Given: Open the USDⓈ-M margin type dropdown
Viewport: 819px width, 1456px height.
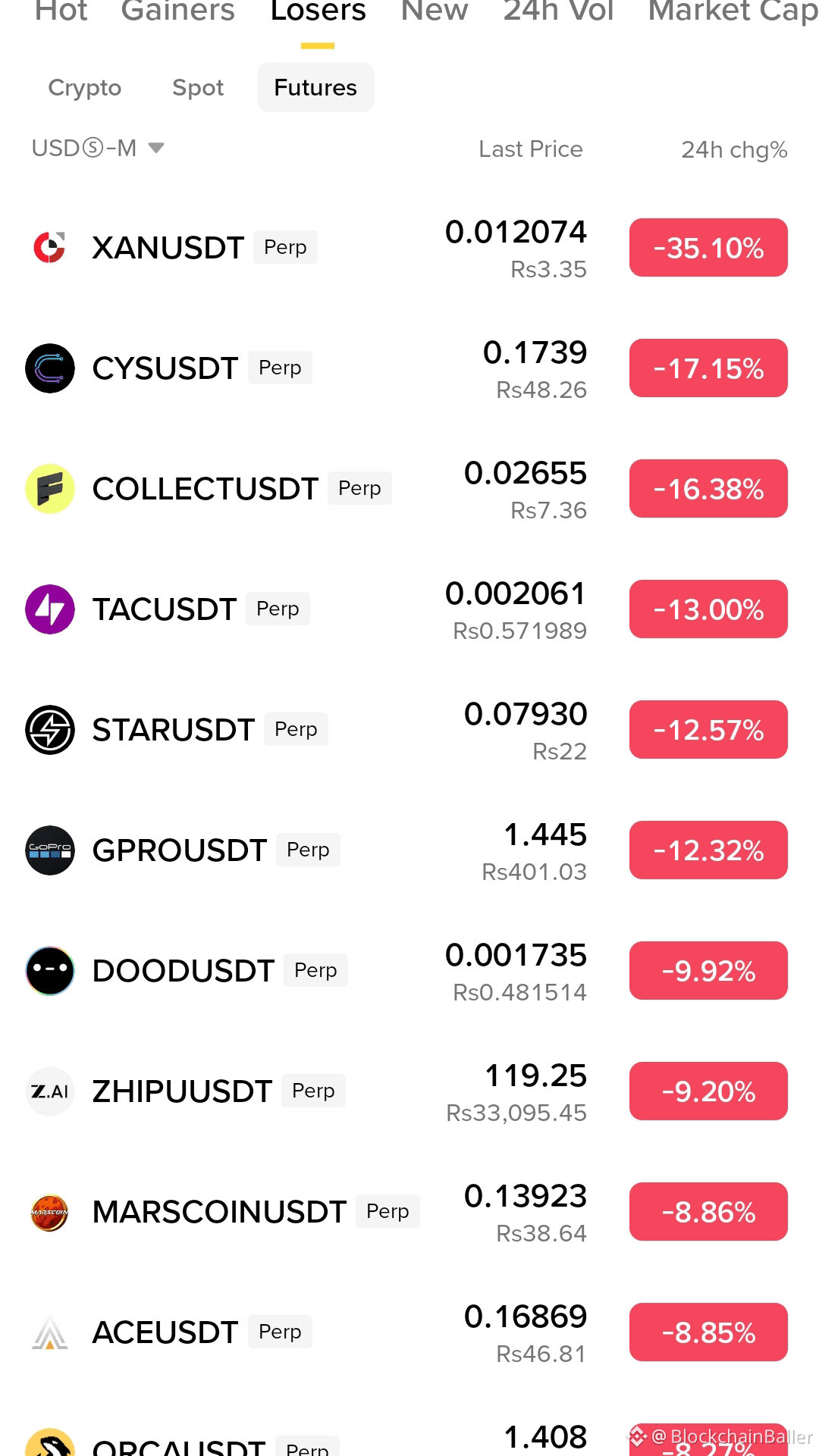Looking at the screenshot, I should point(98,148).
